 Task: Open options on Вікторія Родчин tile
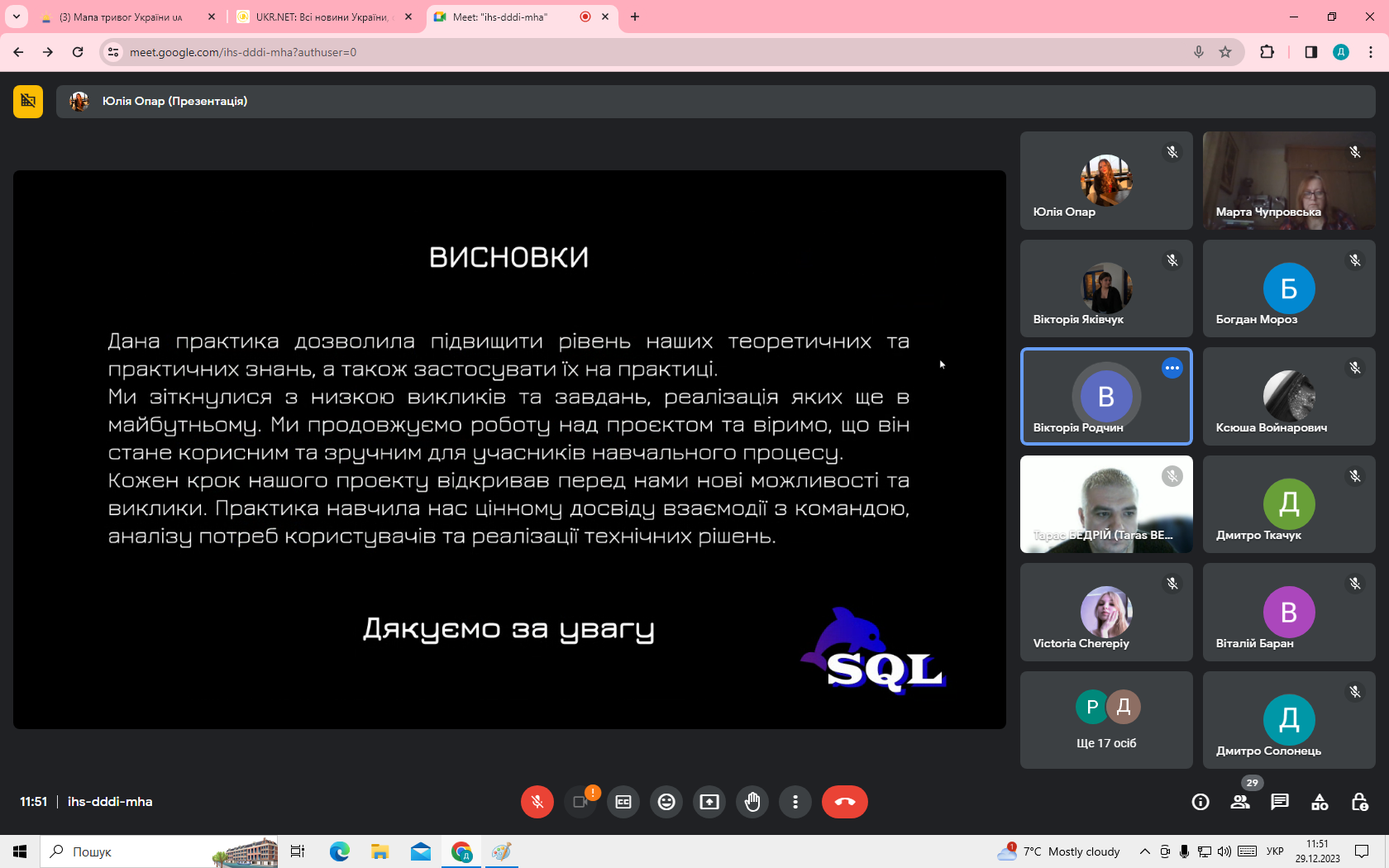pos(1172,368)
